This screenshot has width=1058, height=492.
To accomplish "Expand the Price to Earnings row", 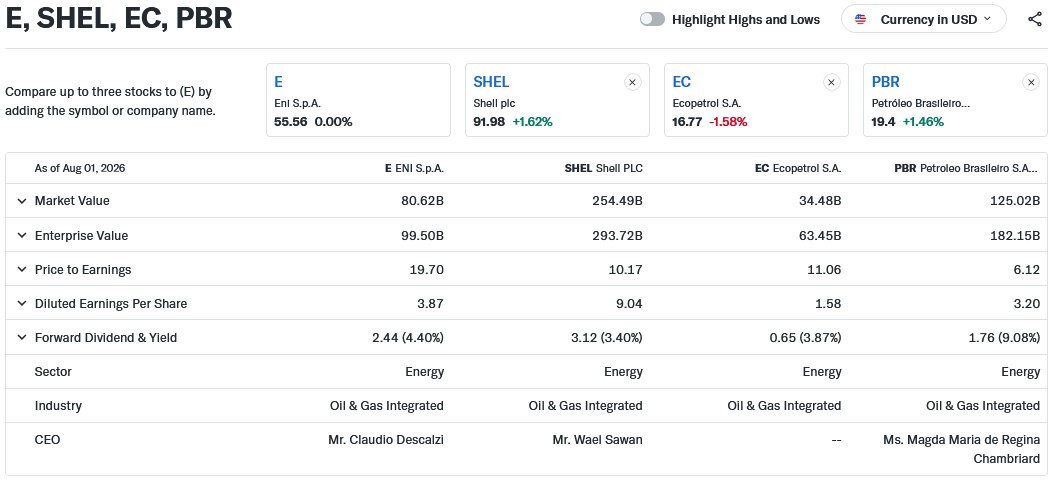I will coord(22,269).
